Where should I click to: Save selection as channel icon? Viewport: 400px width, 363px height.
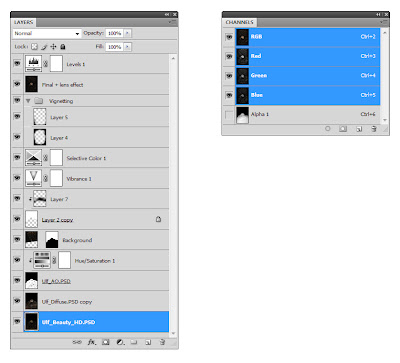(343, 129)
